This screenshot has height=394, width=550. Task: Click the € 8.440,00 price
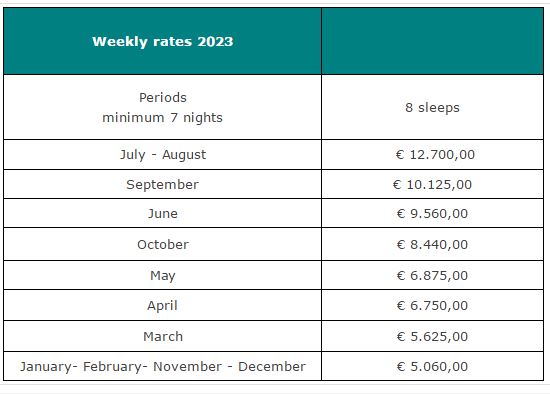coord(432,245)
